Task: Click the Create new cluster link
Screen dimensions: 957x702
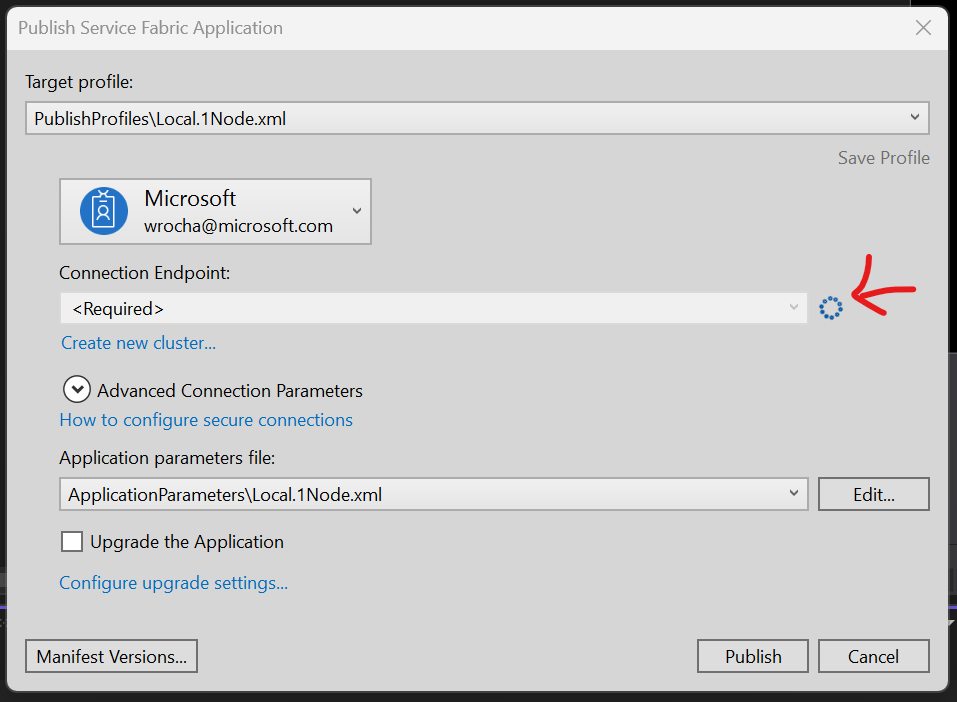Action: tap(139, 343)
